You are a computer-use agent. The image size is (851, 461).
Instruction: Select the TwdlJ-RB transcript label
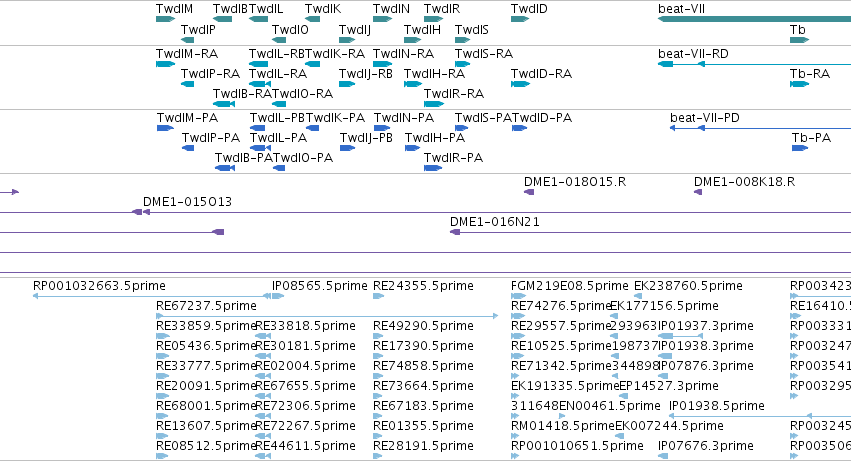click(x=366, y=73)
